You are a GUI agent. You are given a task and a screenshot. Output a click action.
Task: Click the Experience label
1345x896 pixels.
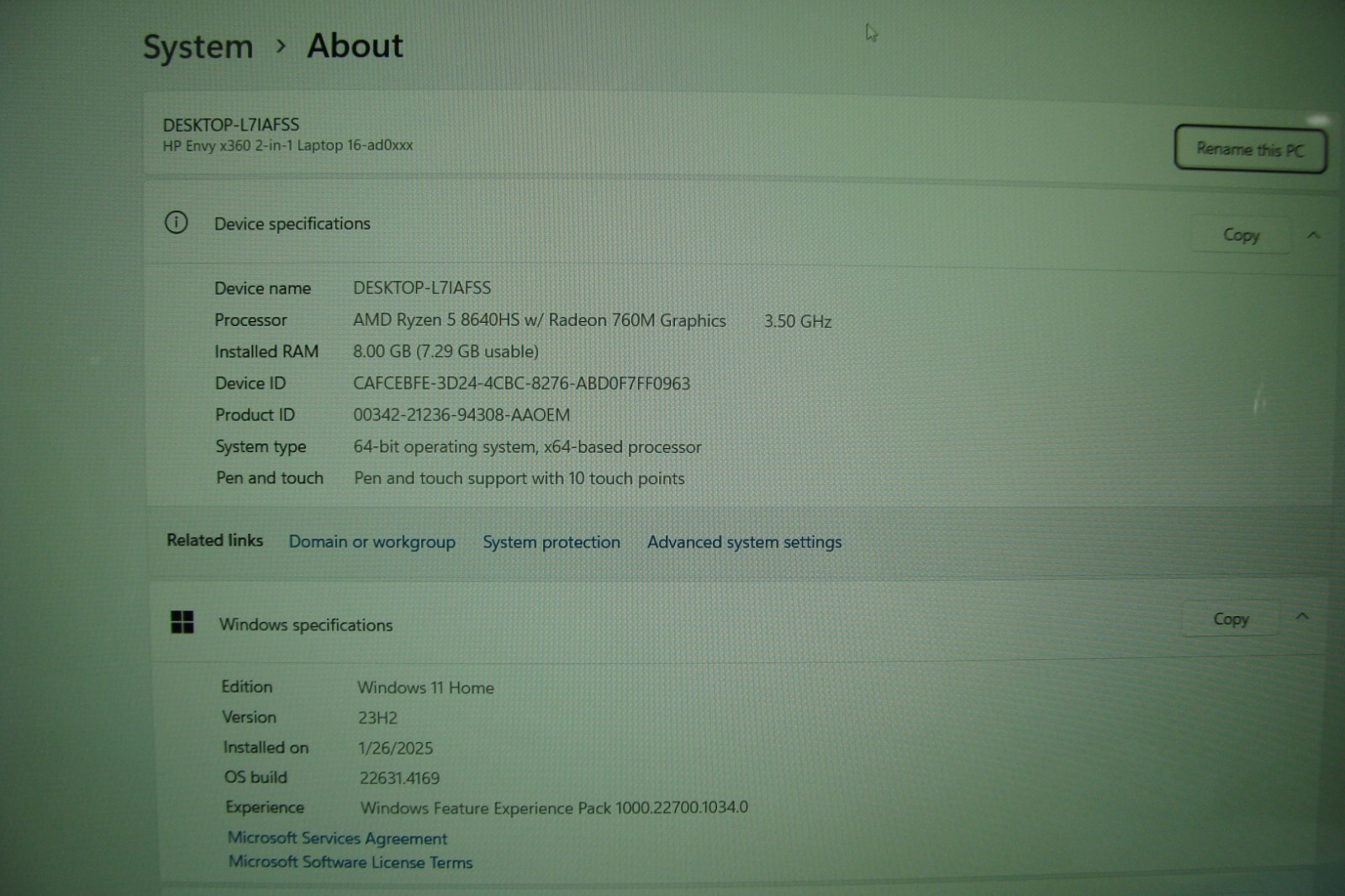[265, 807]
